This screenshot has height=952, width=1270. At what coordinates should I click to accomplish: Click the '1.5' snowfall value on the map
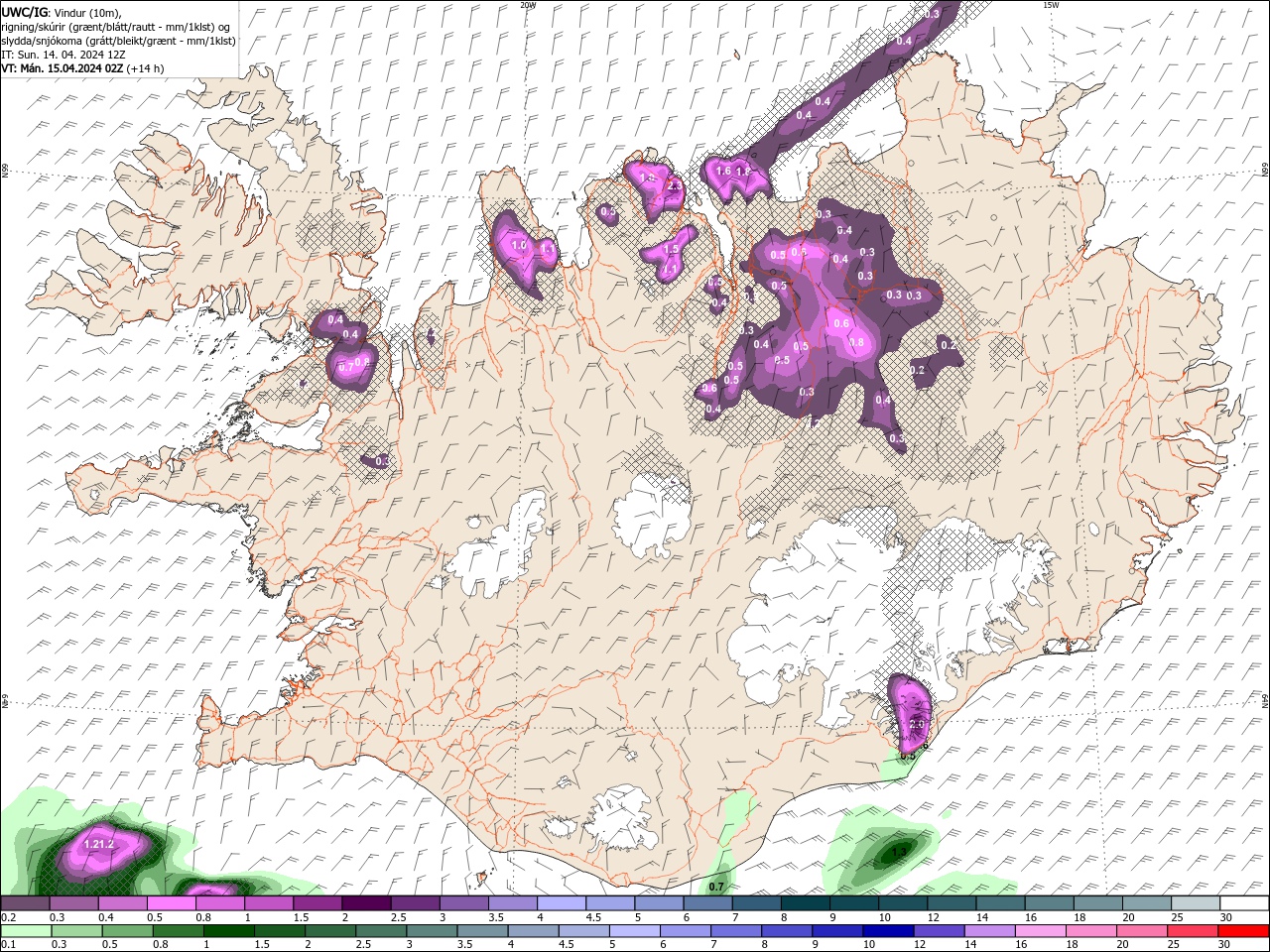pyautogui.click(x=671, y=250)
